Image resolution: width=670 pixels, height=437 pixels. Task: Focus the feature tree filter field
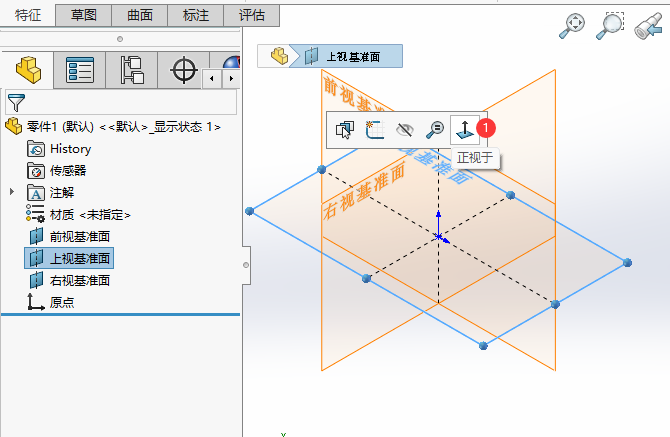tap(121, 102)
